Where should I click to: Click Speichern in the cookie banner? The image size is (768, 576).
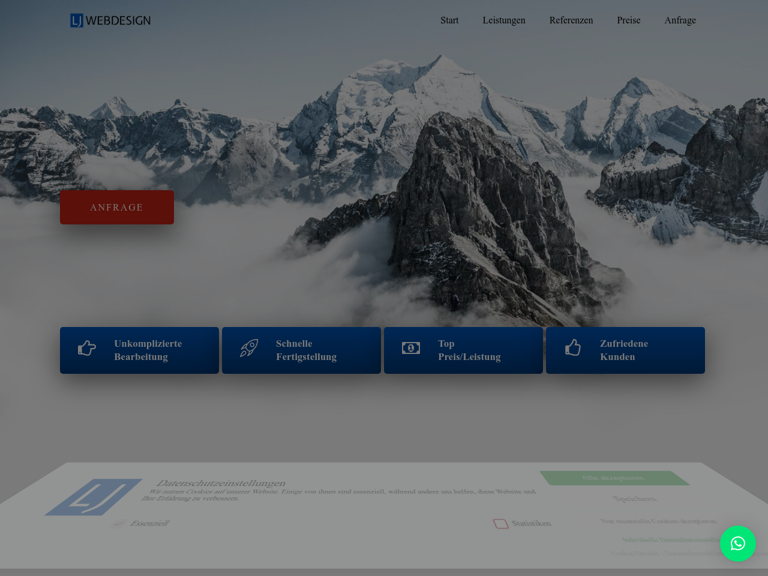click(634, 499)
